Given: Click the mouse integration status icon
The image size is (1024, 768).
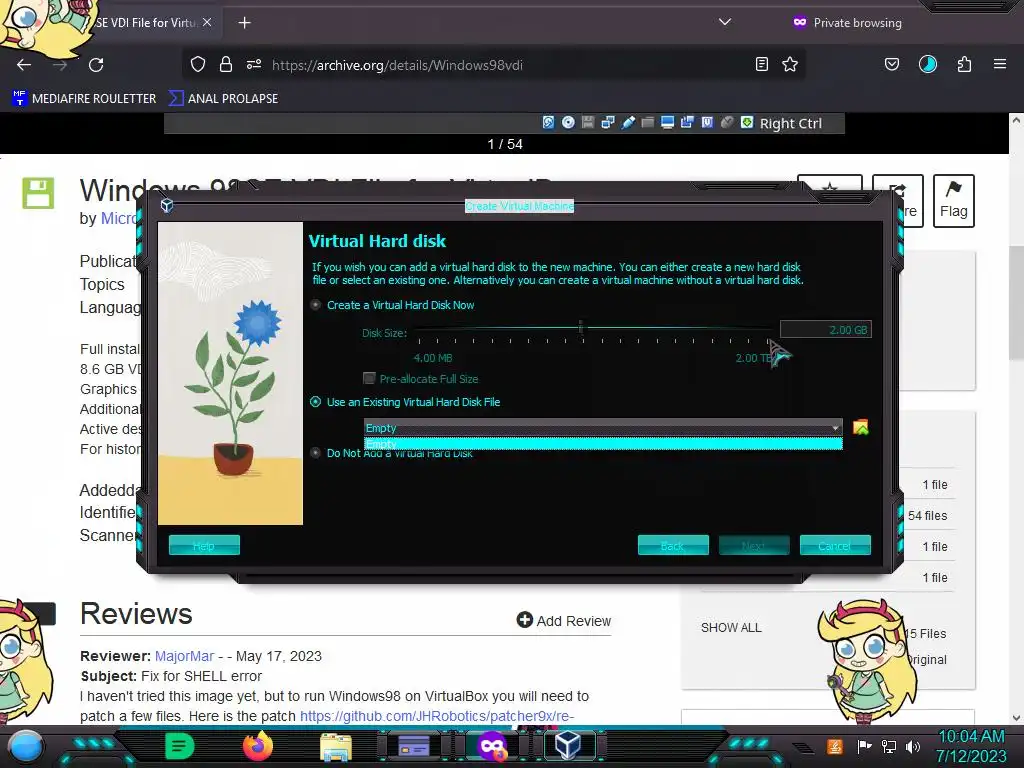Looking at the screenshot, I should [727, 123].
